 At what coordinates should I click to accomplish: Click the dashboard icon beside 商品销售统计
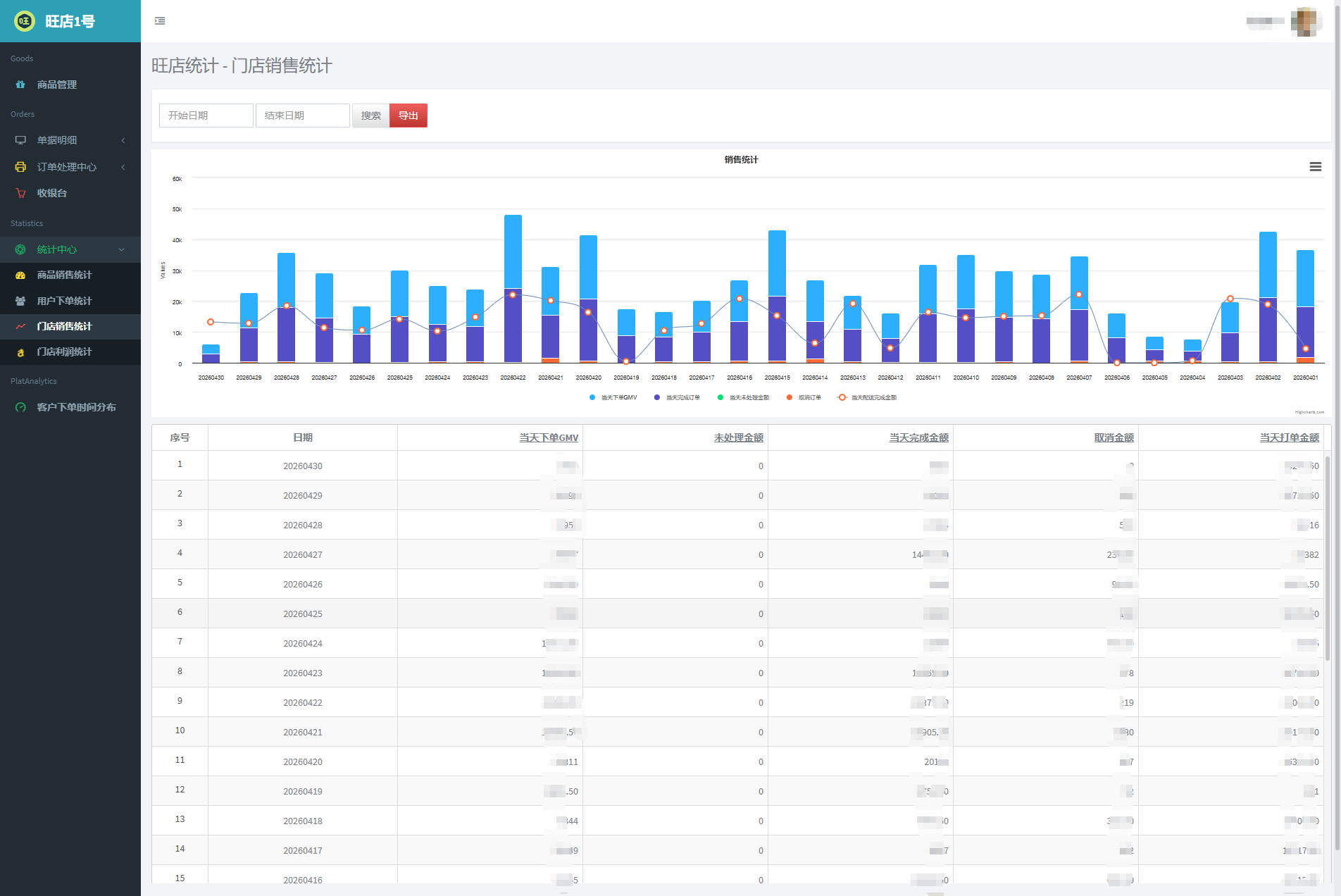click(20, 275)
